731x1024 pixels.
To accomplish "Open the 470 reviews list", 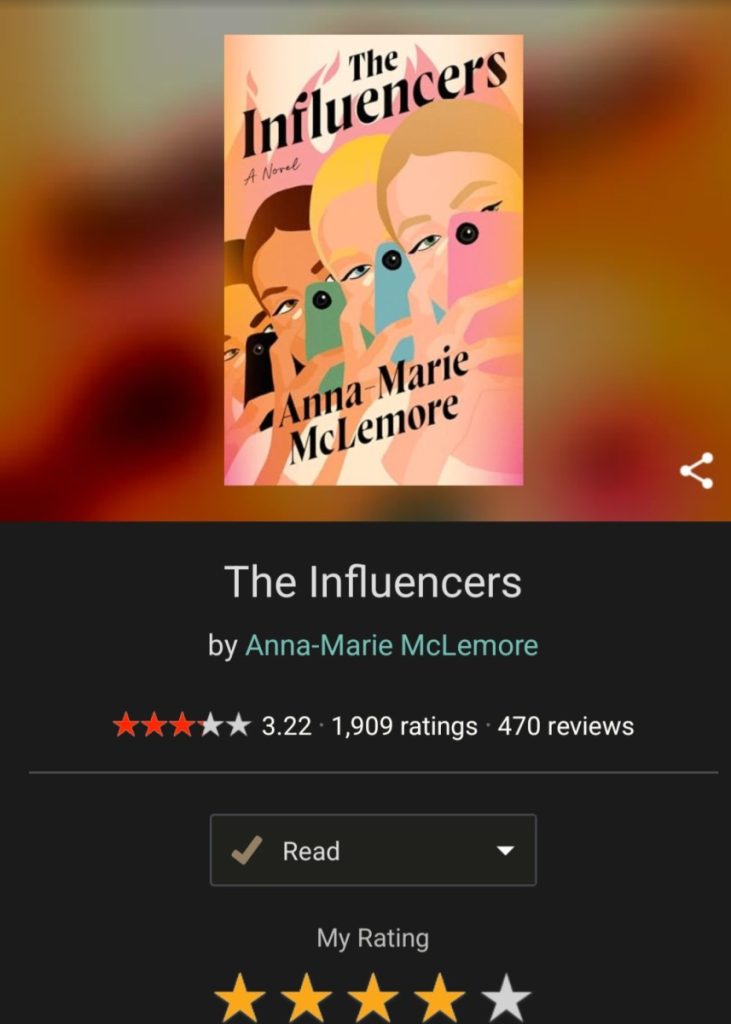I will (x=566, y=726).
